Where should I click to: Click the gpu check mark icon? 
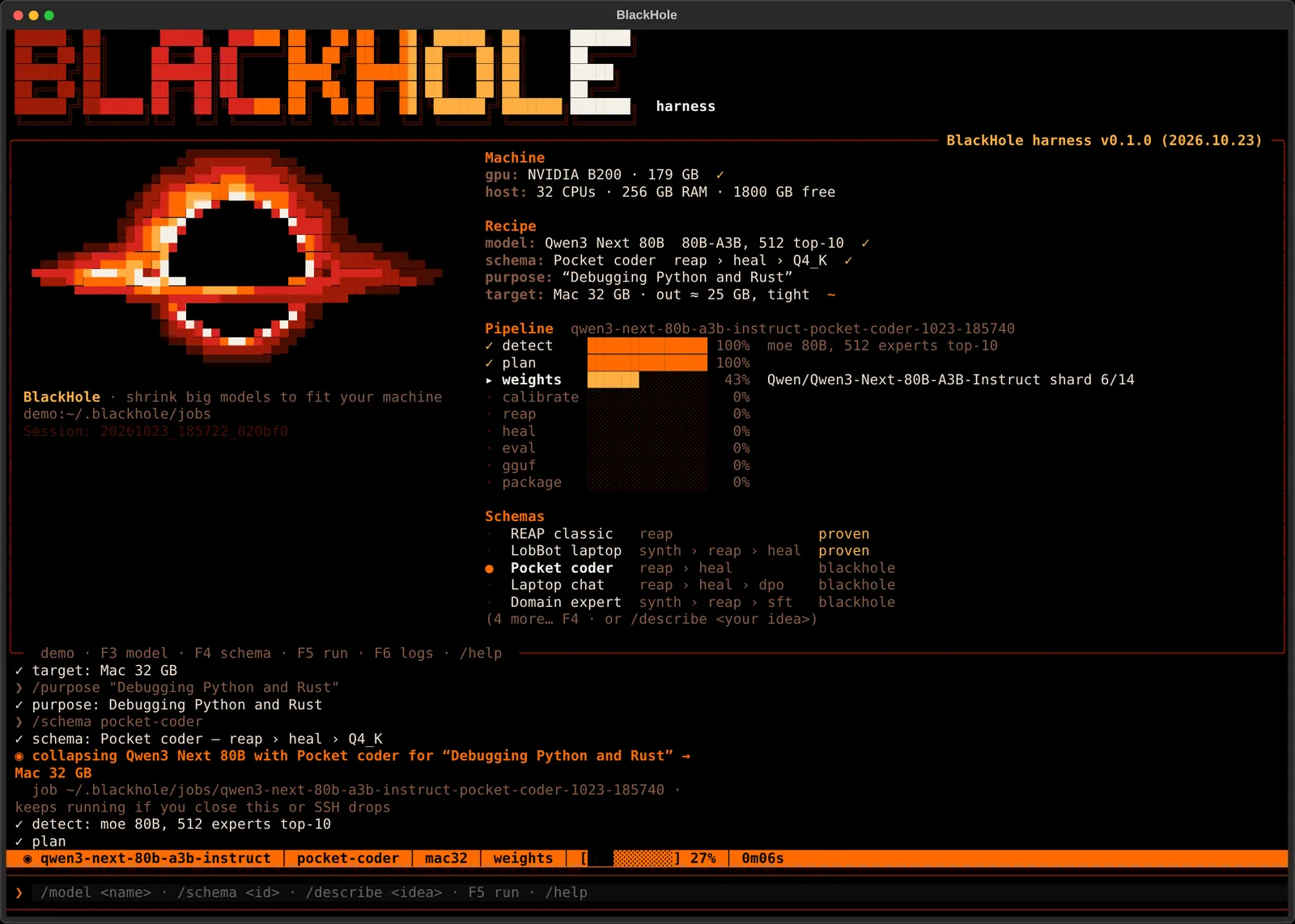point(720,175)
